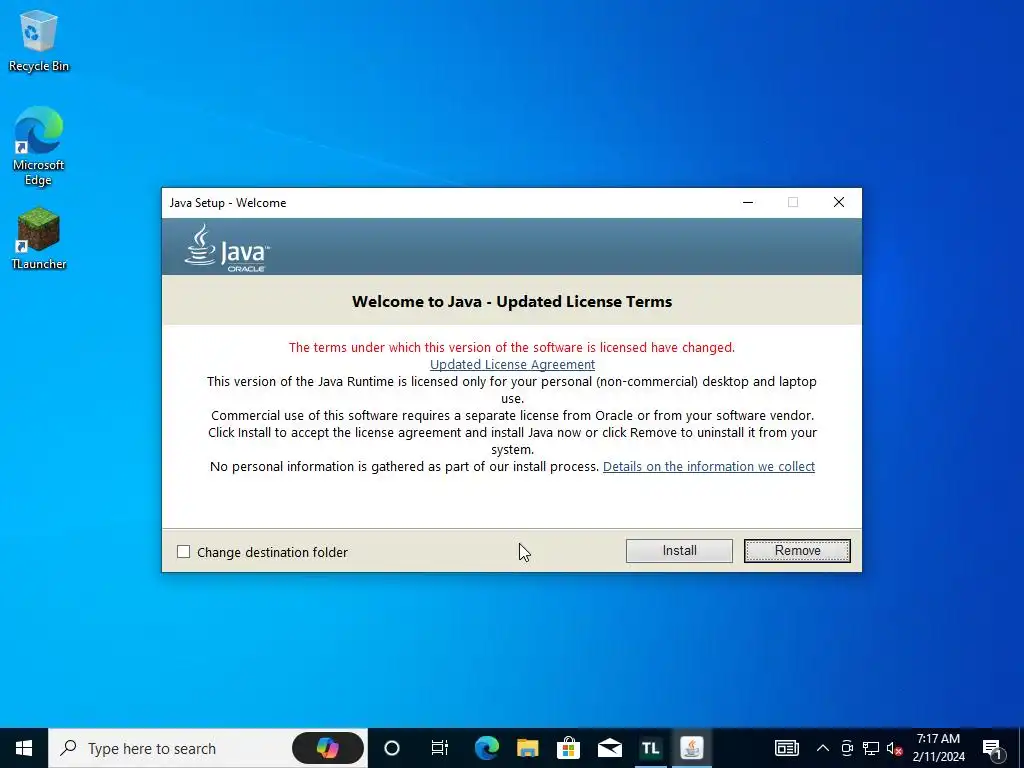Open Task View on the taskbar
The image size is (1024, 768).
pyautogui.click(x=440, y=748)
